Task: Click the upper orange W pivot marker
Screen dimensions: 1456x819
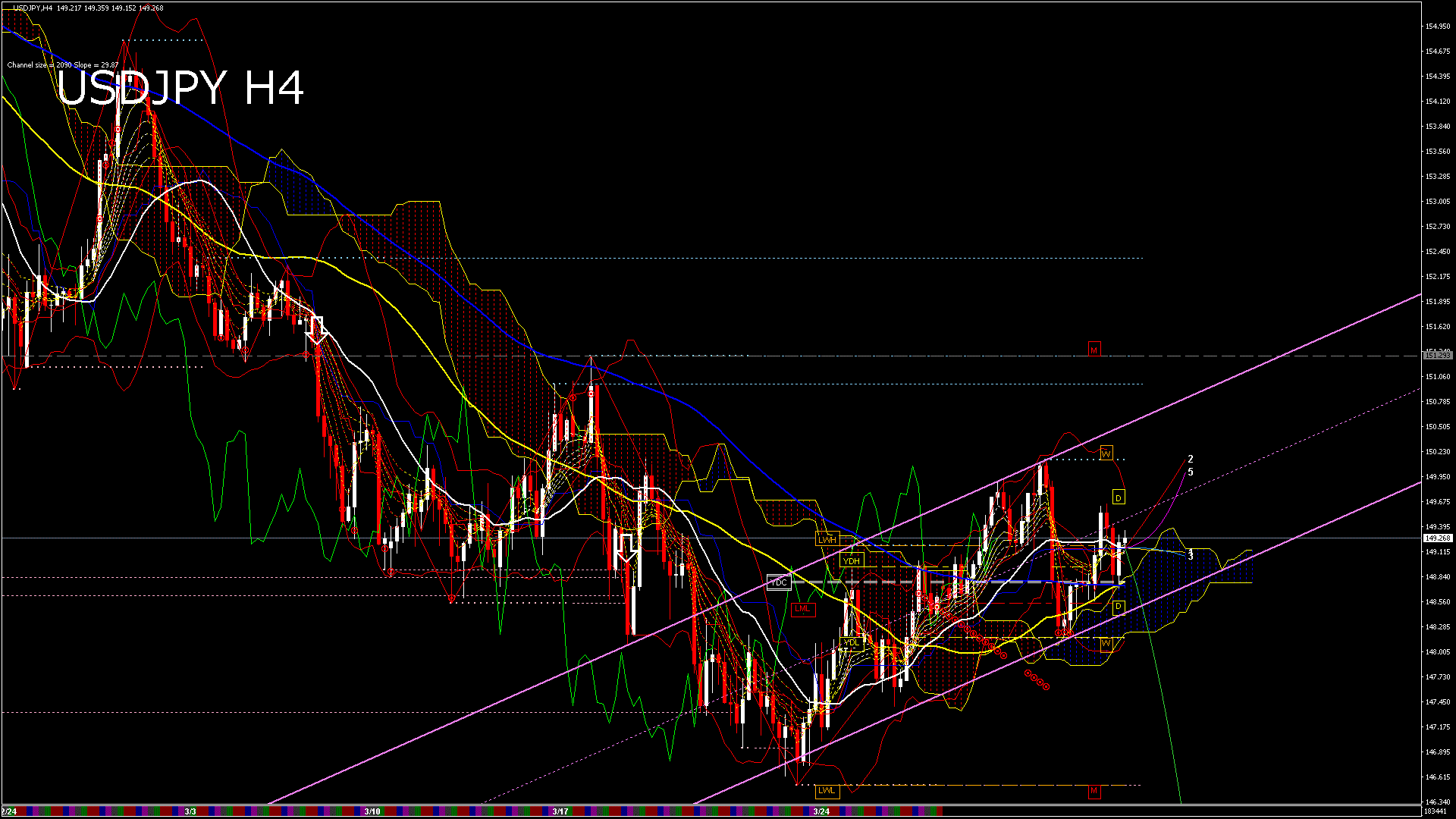Action: point(1106,453)
